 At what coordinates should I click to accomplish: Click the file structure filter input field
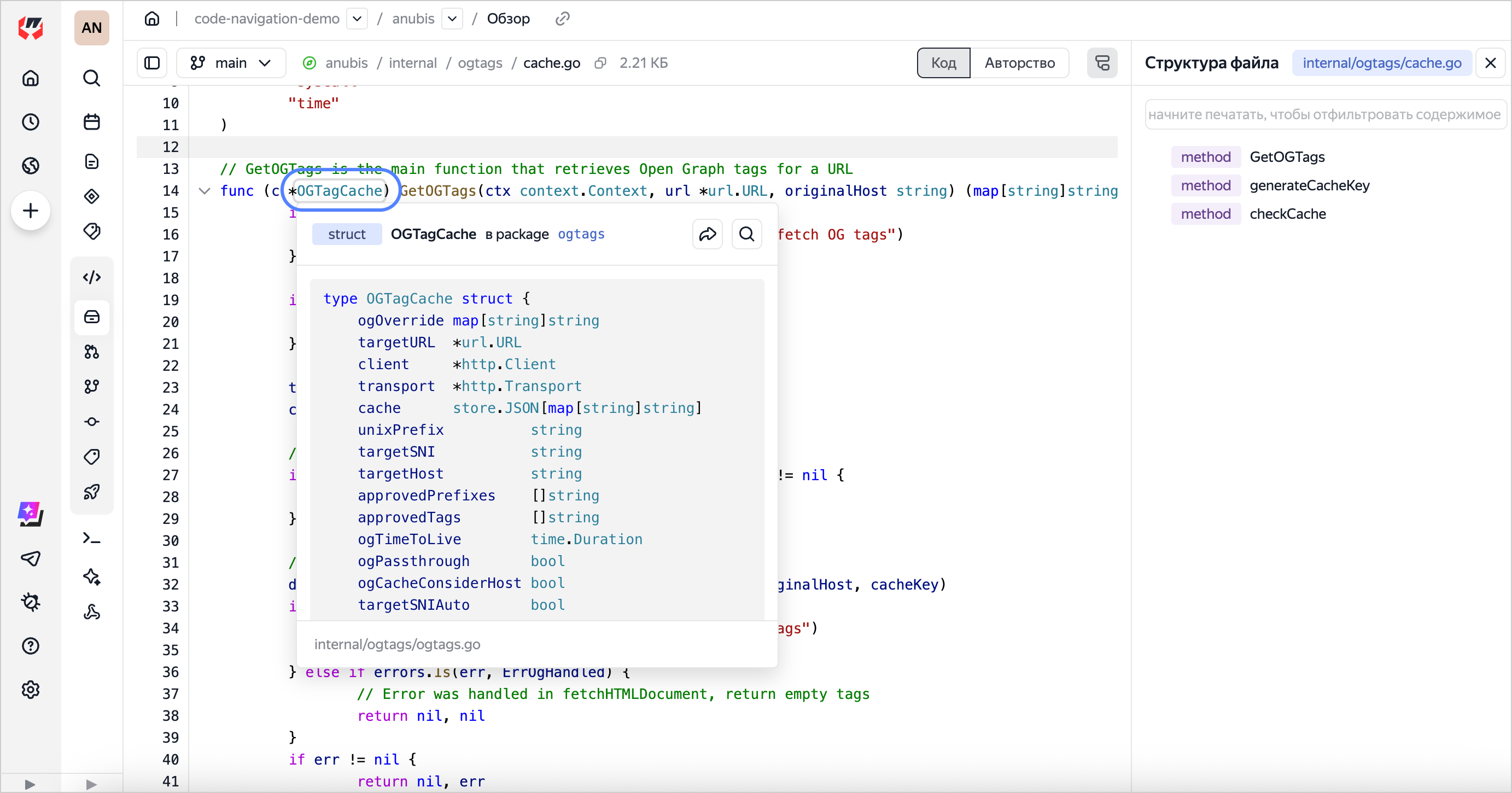[1323, 114]
